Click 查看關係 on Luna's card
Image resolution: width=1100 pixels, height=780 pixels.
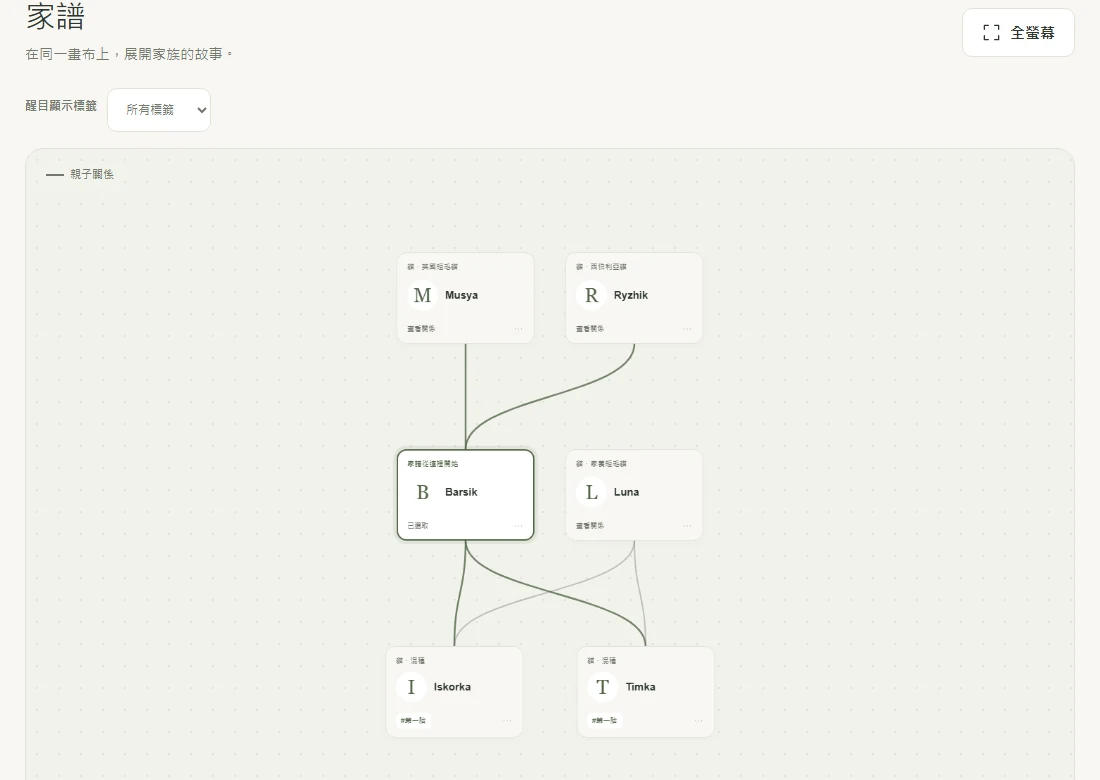click(x=590, y=525)
